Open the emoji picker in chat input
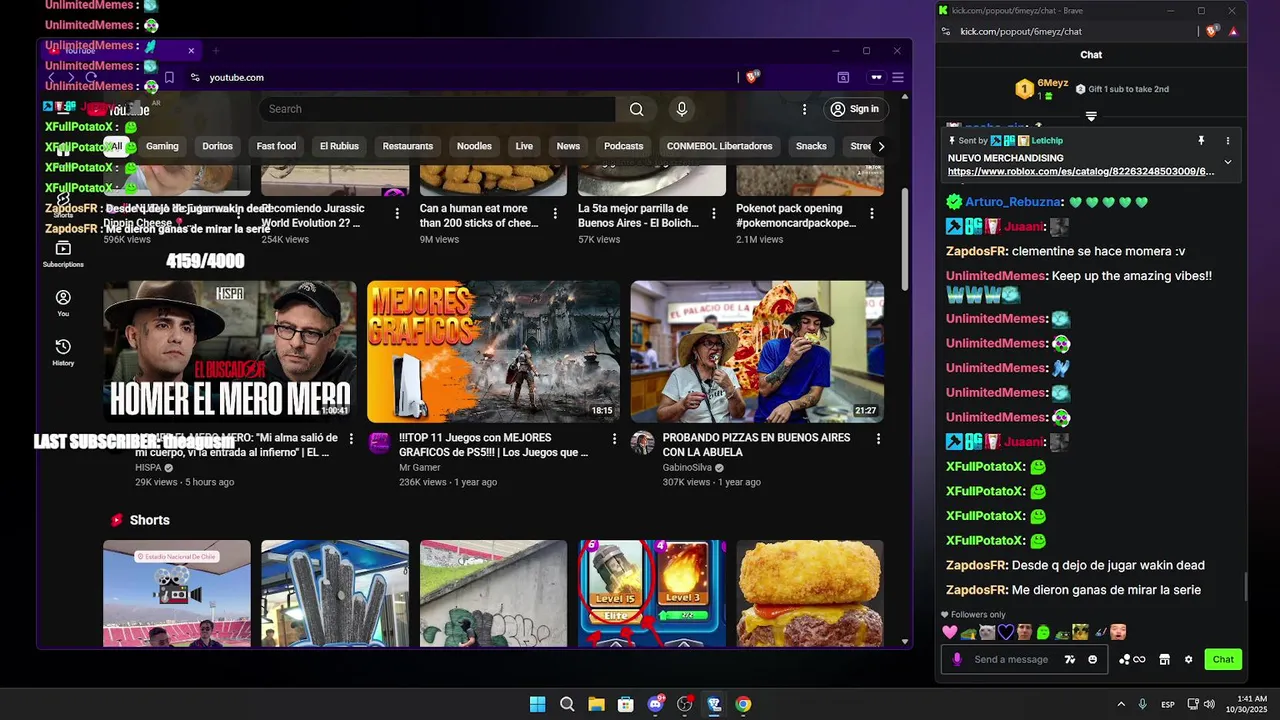This screenshot has width=1280, height=720. 1092,660
